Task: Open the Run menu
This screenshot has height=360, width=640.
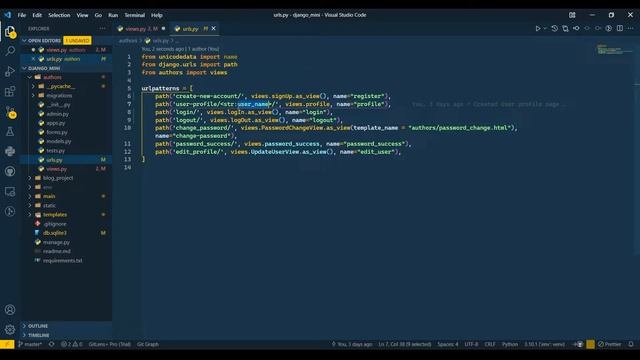Action: point(113,15)
